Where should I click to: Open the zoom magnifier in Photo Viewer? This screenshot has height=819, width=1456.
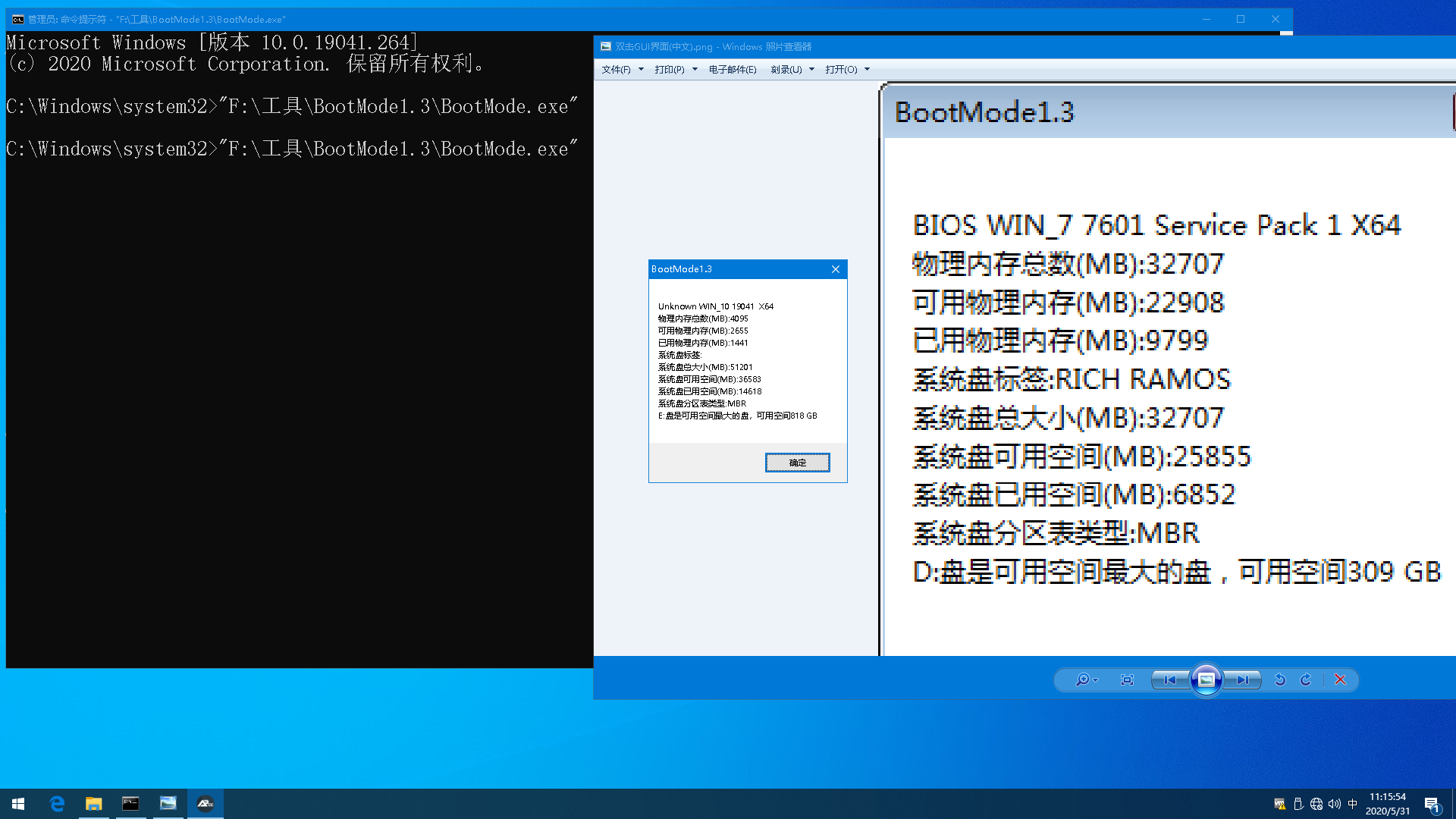click(1086, 680)
